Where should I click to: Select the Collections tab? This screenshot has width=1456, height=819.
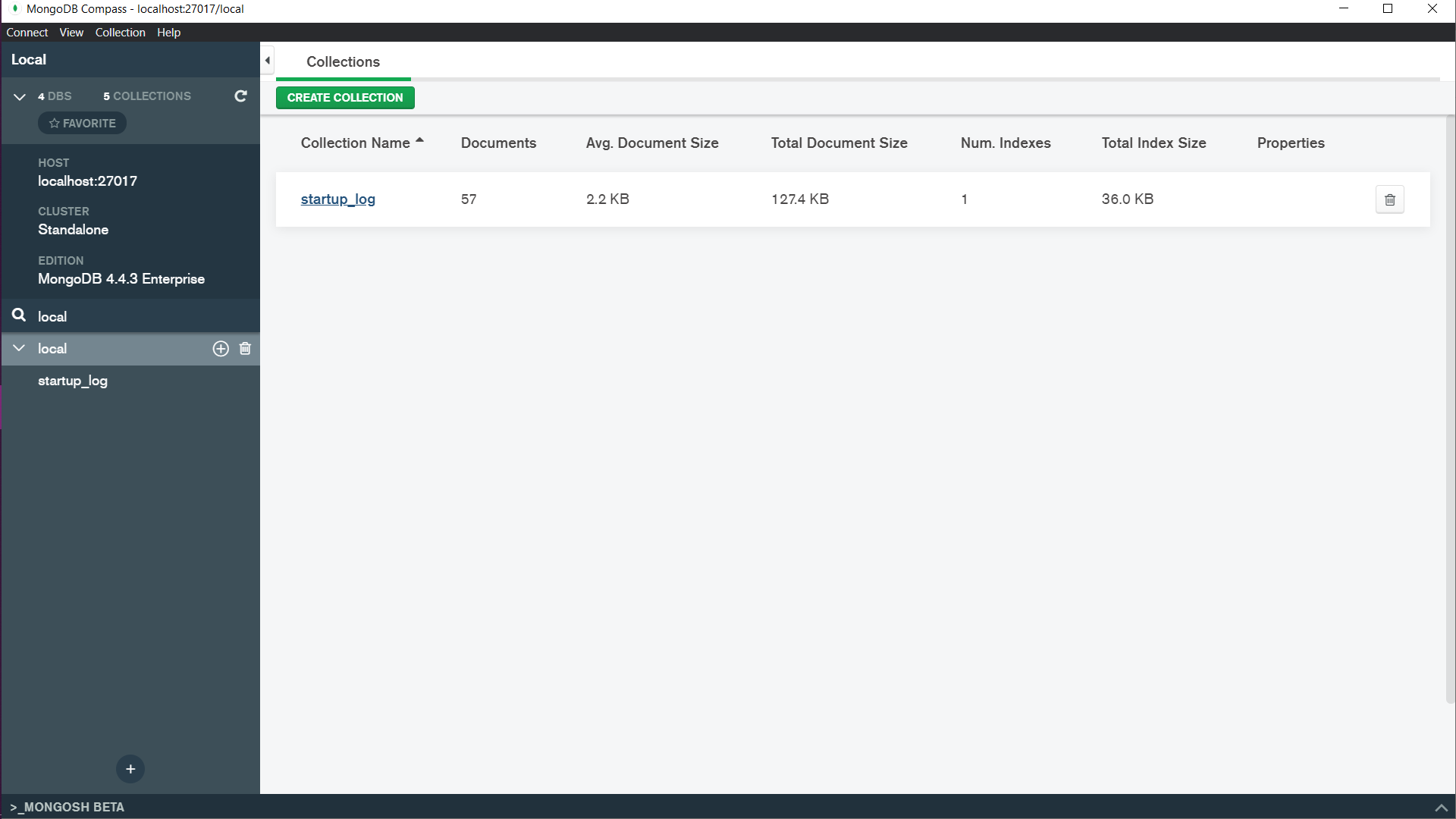coord(343,62)
